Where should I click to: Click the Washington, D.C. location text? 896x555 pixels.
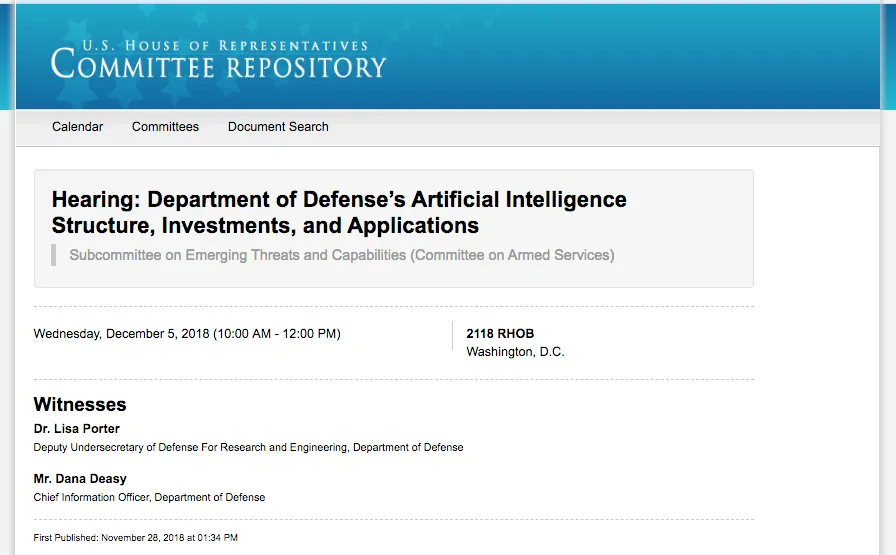tap(515, 352)
